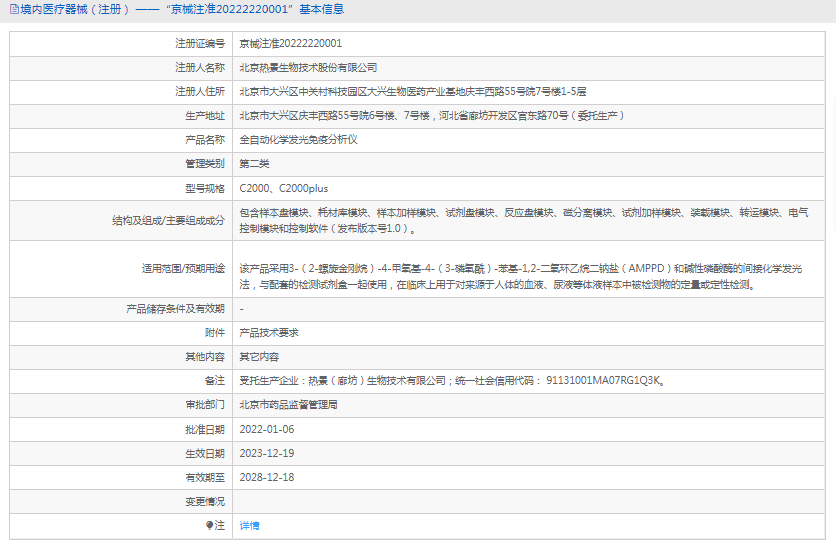Select product name 全自动化学发光免疫分析仪
The height and width of the screenshot is (542, 836).
pos(298,140)
